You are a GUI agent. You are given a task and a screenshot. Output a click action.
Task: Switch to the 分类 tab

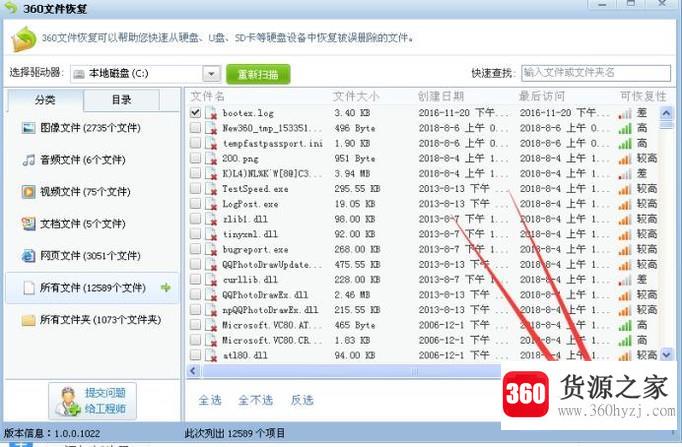tap(45, 100)
